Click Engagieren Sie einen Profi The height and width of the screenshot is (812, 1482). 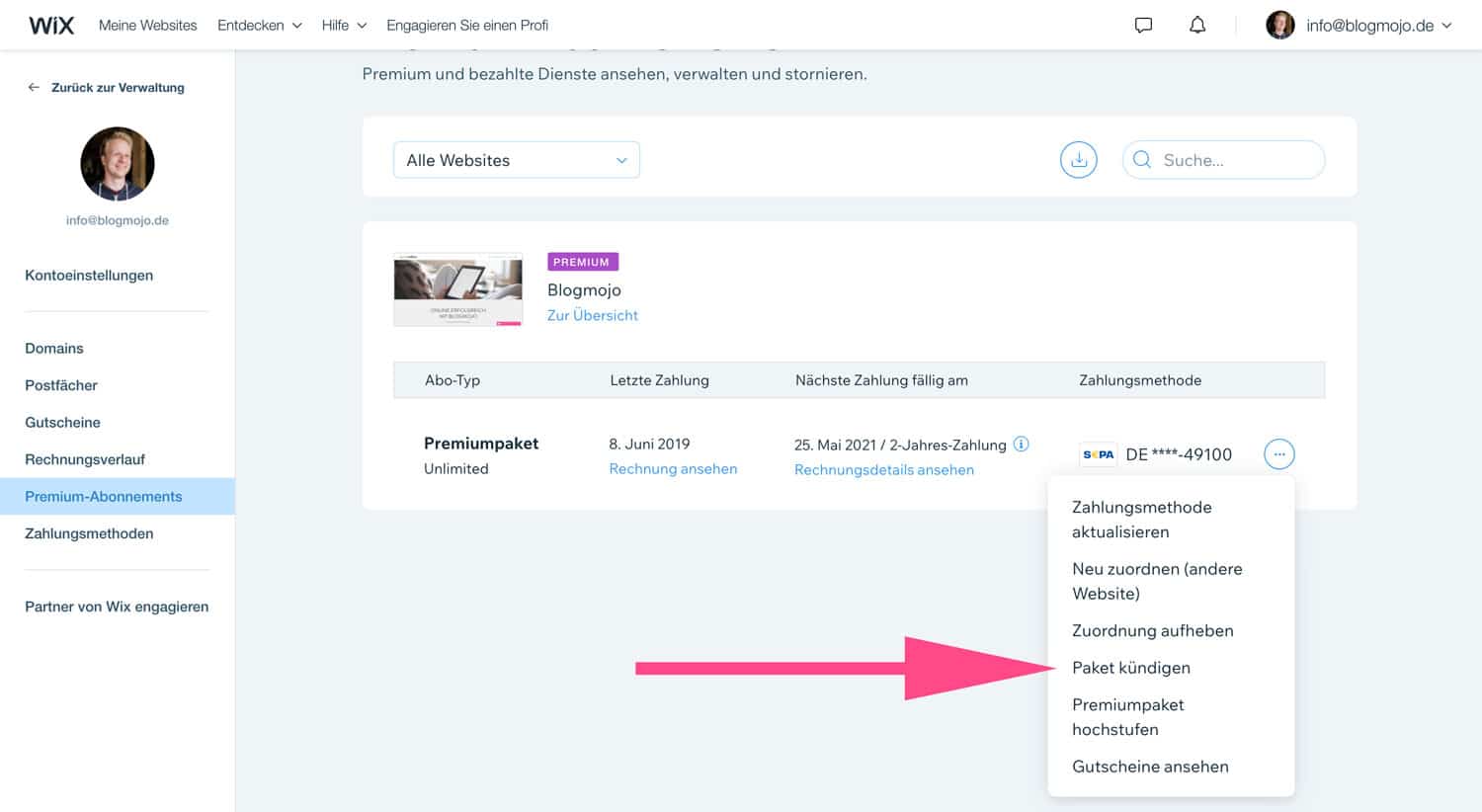pyautogui.click(x=467, y=25)
